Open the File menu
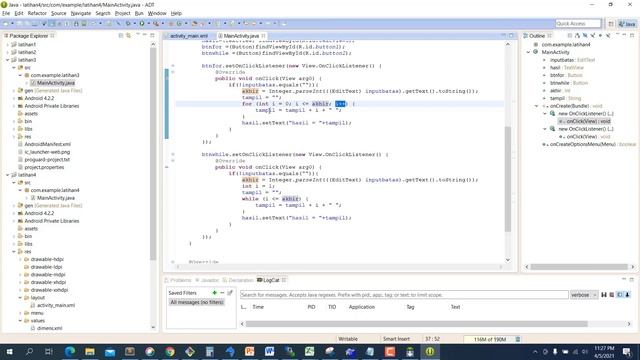 [6, 13]
